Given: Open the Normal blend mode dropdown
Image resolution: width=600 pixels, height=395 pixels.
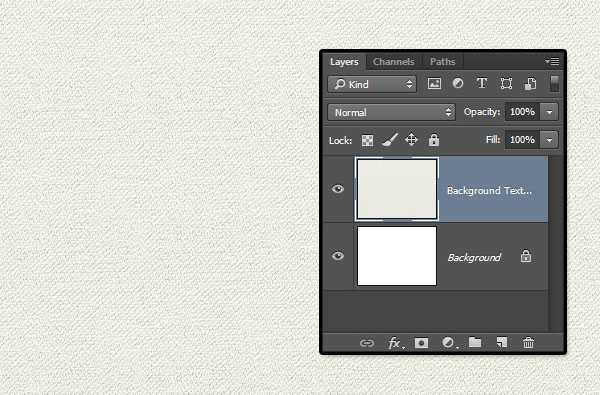Looking at the screenshot, I should [391, 113].
